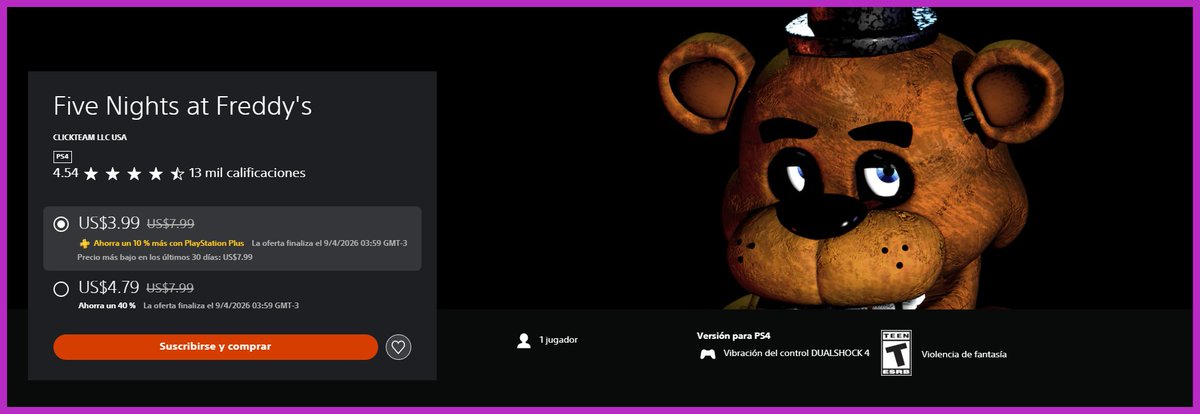Select the US$3.99 PlayStation Plus price option

click(x=61, y=224)
